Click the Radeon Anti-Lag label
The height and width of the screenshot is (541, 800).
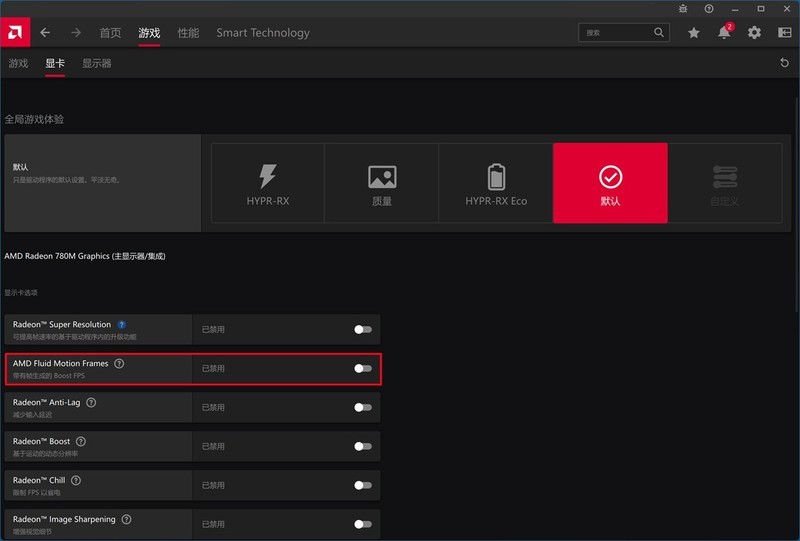[46, 402]
